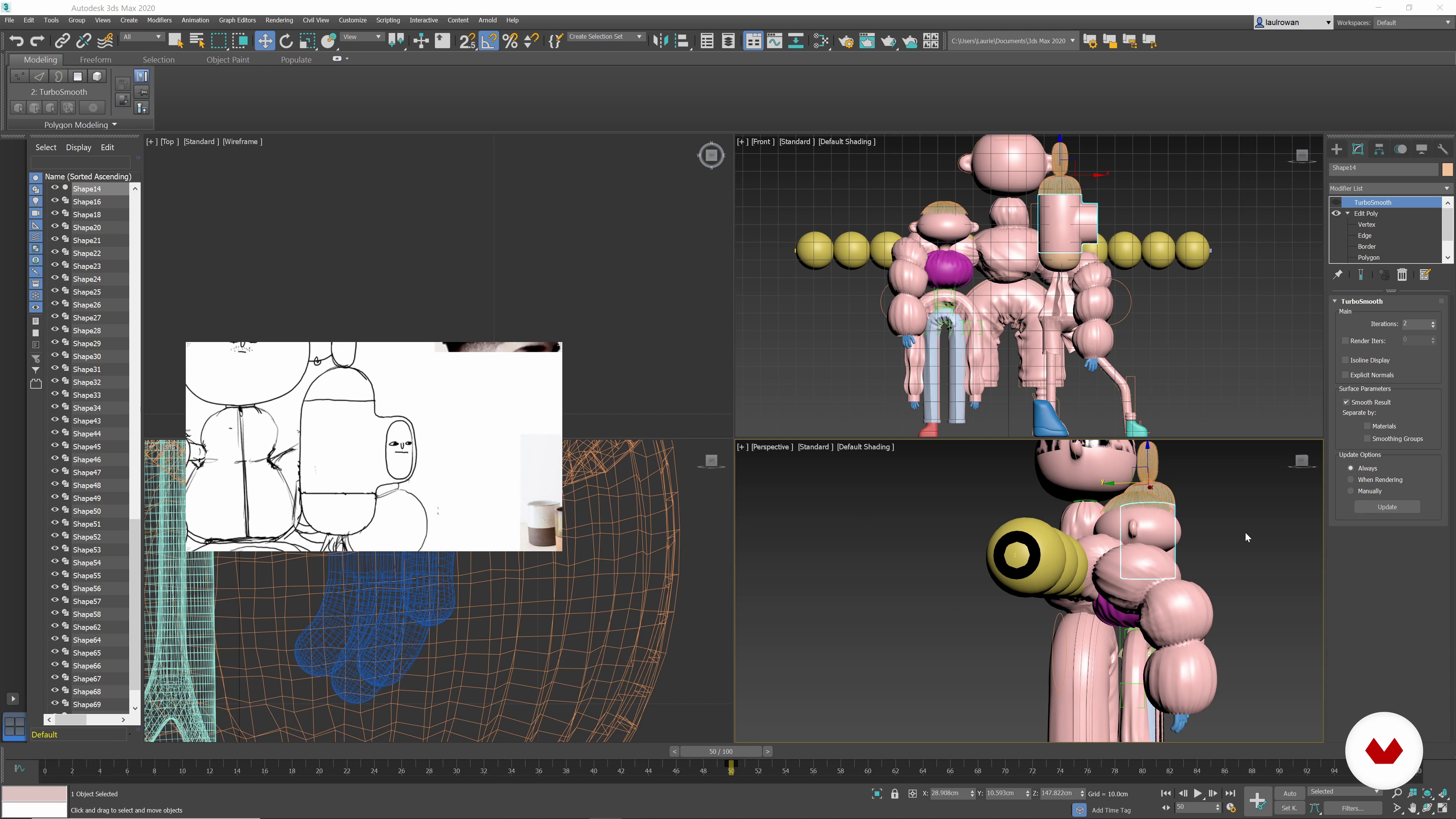
Task: Switch to the Object Paint ribbon tab
Action: click(228, 60)
